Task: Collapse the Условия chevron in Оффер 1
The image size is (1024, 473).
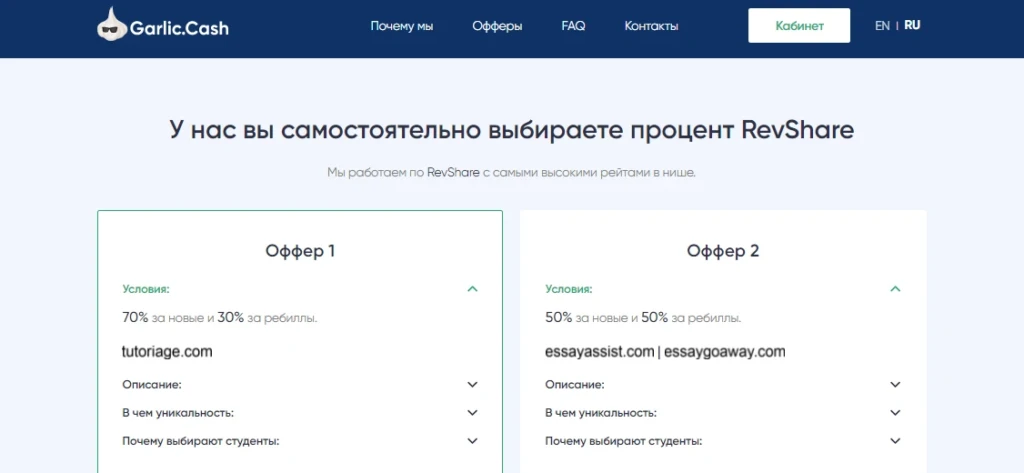Action: pyautogui.click(x=473, y=289)
